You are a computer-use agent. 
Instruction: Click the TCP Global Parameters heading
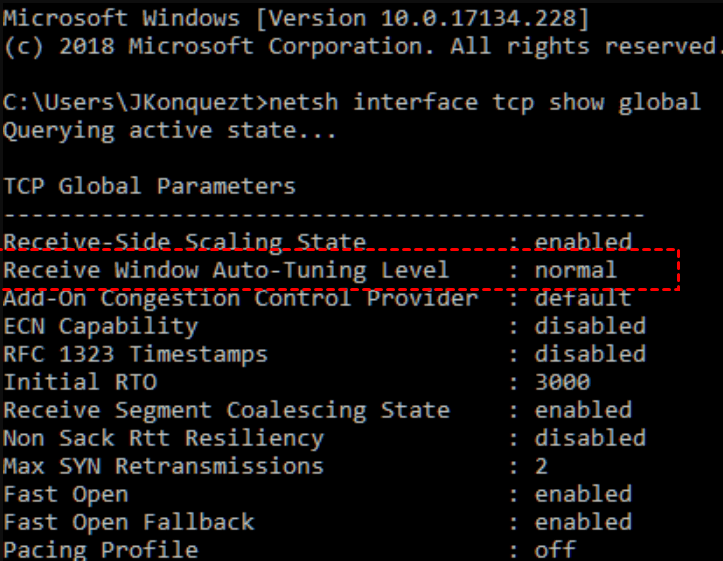coord(150,186)
